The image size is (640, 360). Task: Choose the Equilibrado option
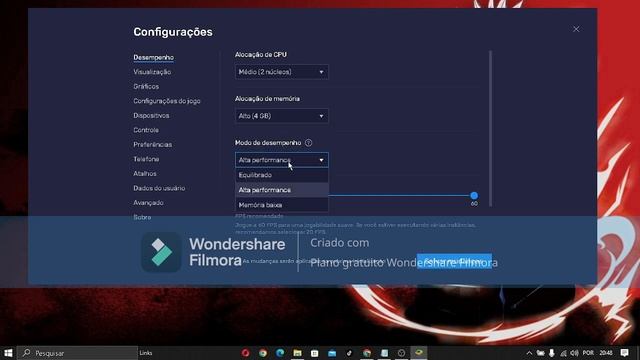pyautogui.click(x=282, y=175)
